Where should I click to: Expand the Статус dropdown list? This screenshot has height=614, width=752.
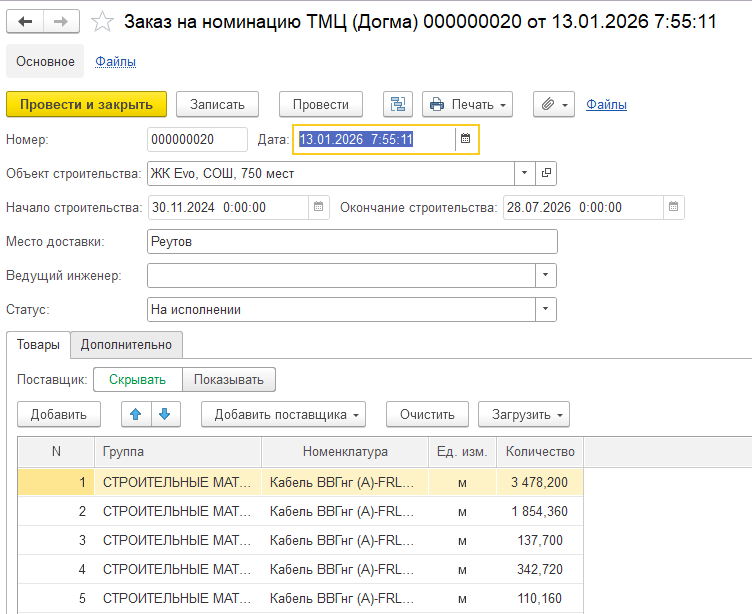[x=545, y=309]
